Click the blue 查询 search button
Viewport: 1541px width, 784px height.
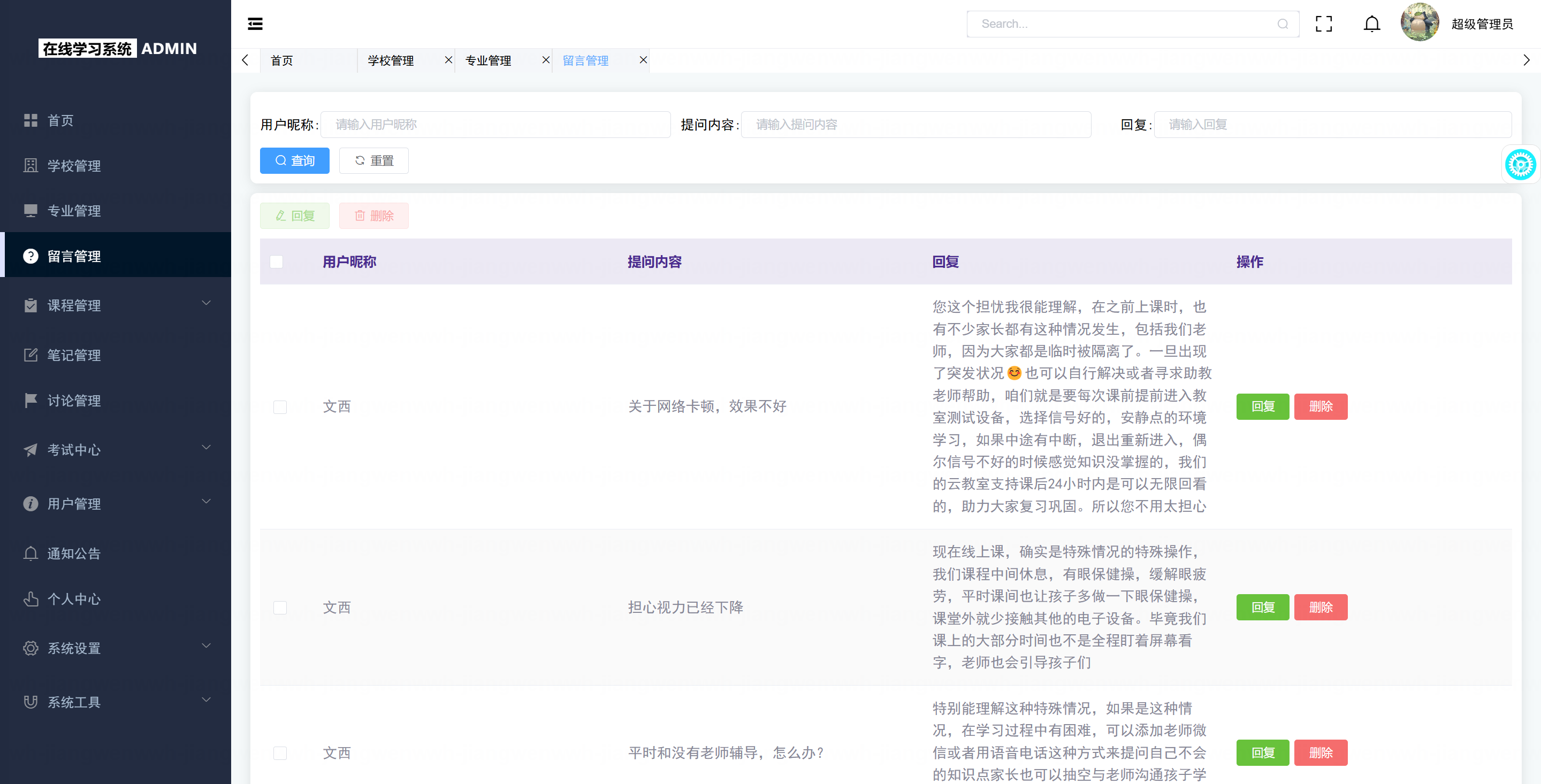pyautogui.click(x=294, y=160)
